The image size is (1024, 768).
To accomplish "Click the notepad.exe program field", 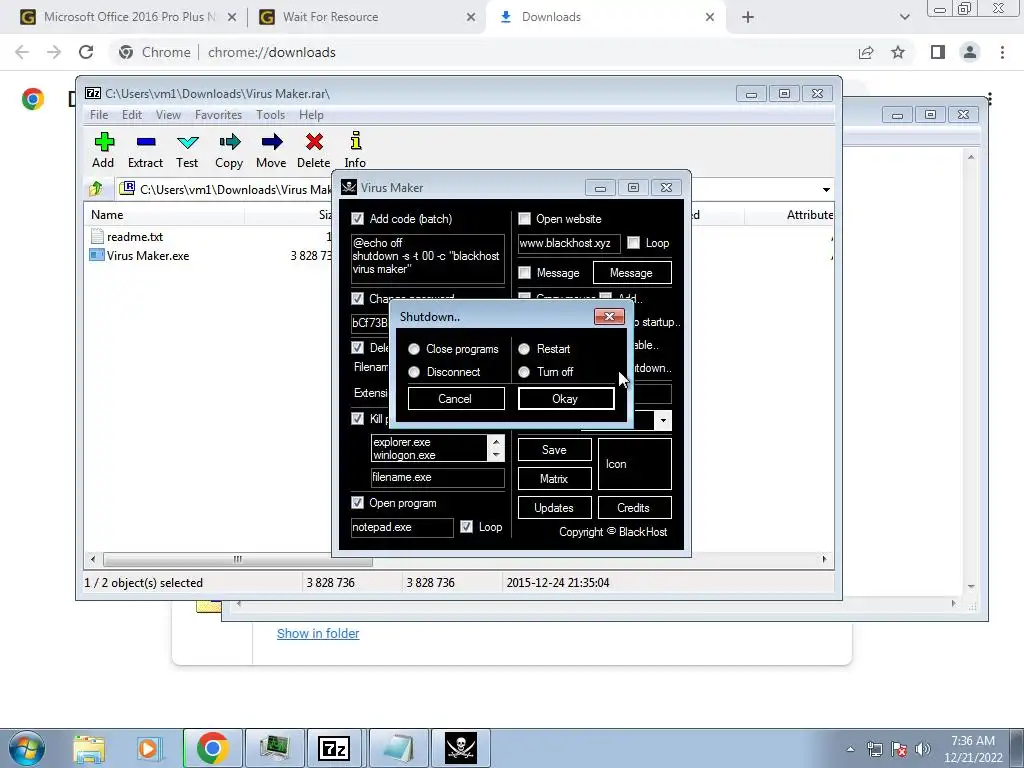I will (402, 527).
